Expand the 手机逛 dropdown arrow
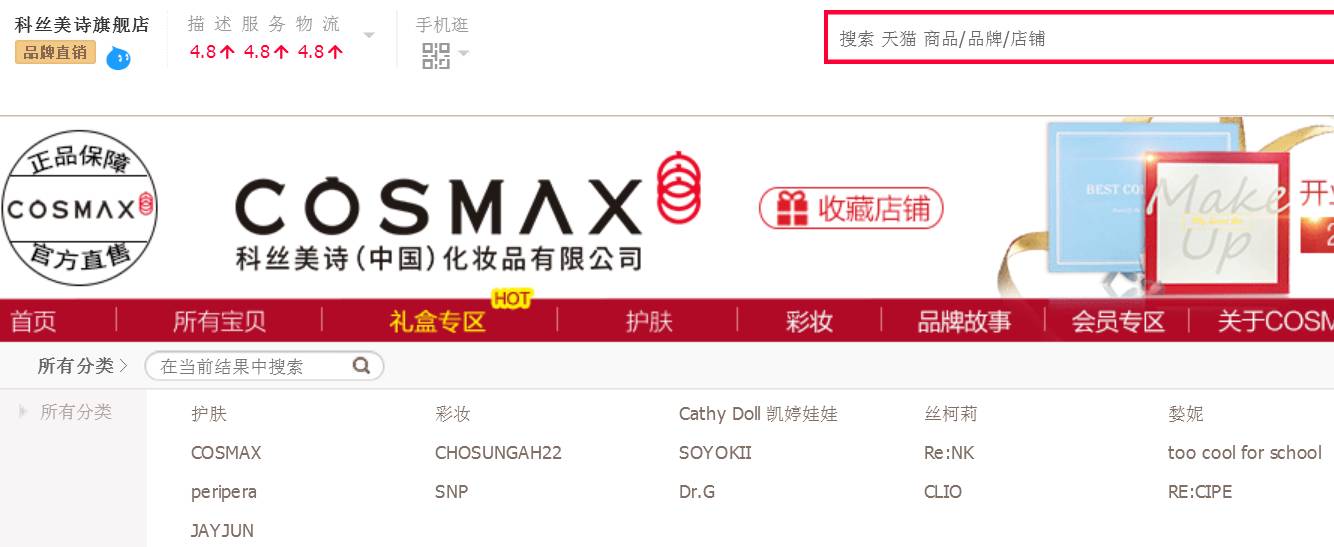Screen dimensions: 1334x547 pos(463,53)
